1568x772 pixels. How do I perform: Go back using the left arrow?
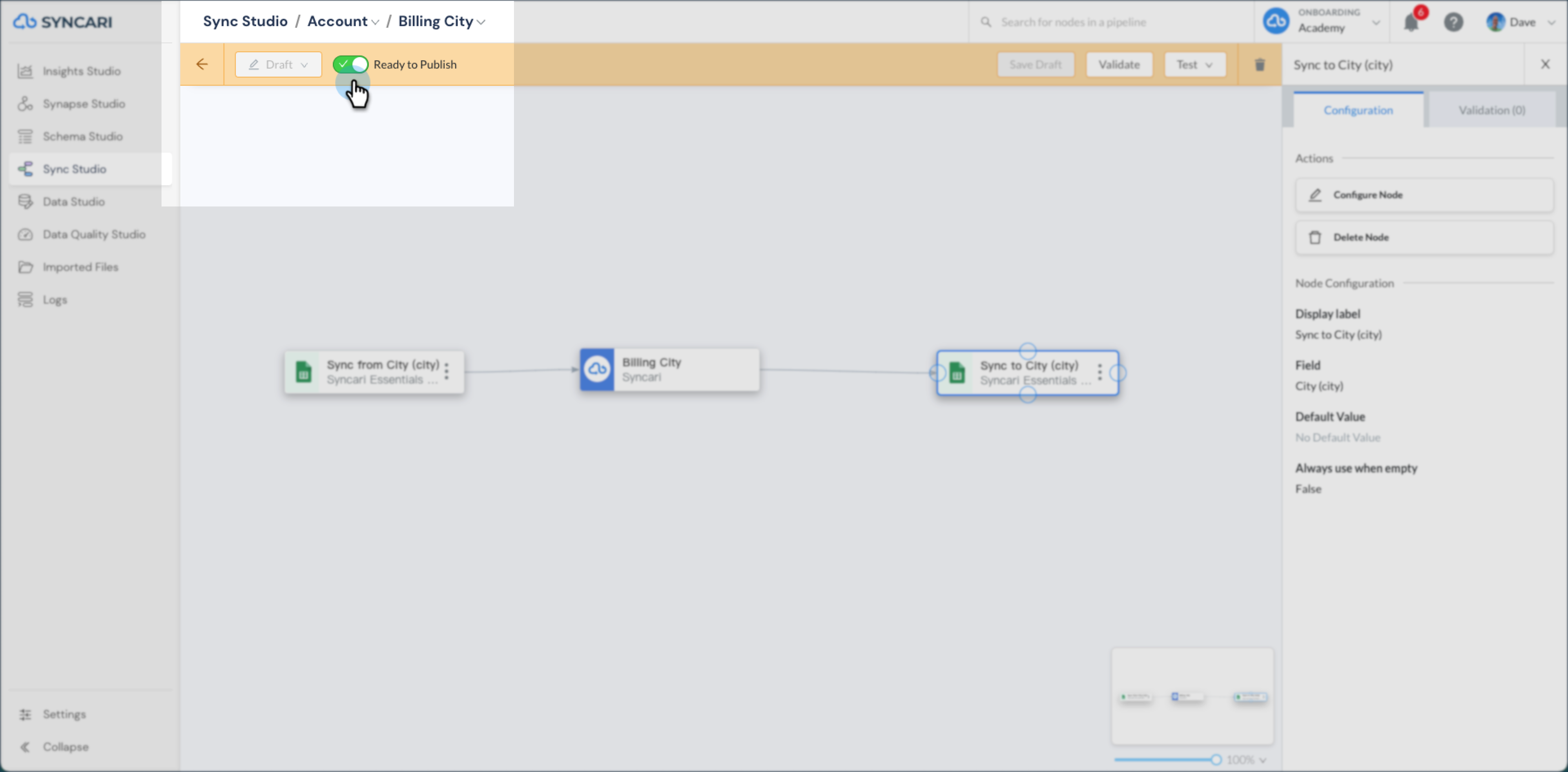[202, 64]
